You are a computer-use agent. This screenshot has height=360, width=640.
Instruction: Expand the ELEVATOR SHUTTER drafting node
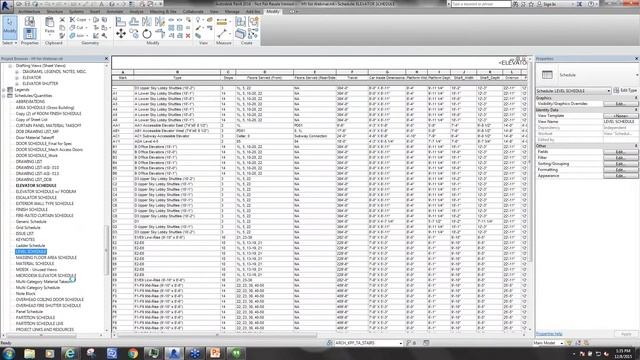click(17, 83)
